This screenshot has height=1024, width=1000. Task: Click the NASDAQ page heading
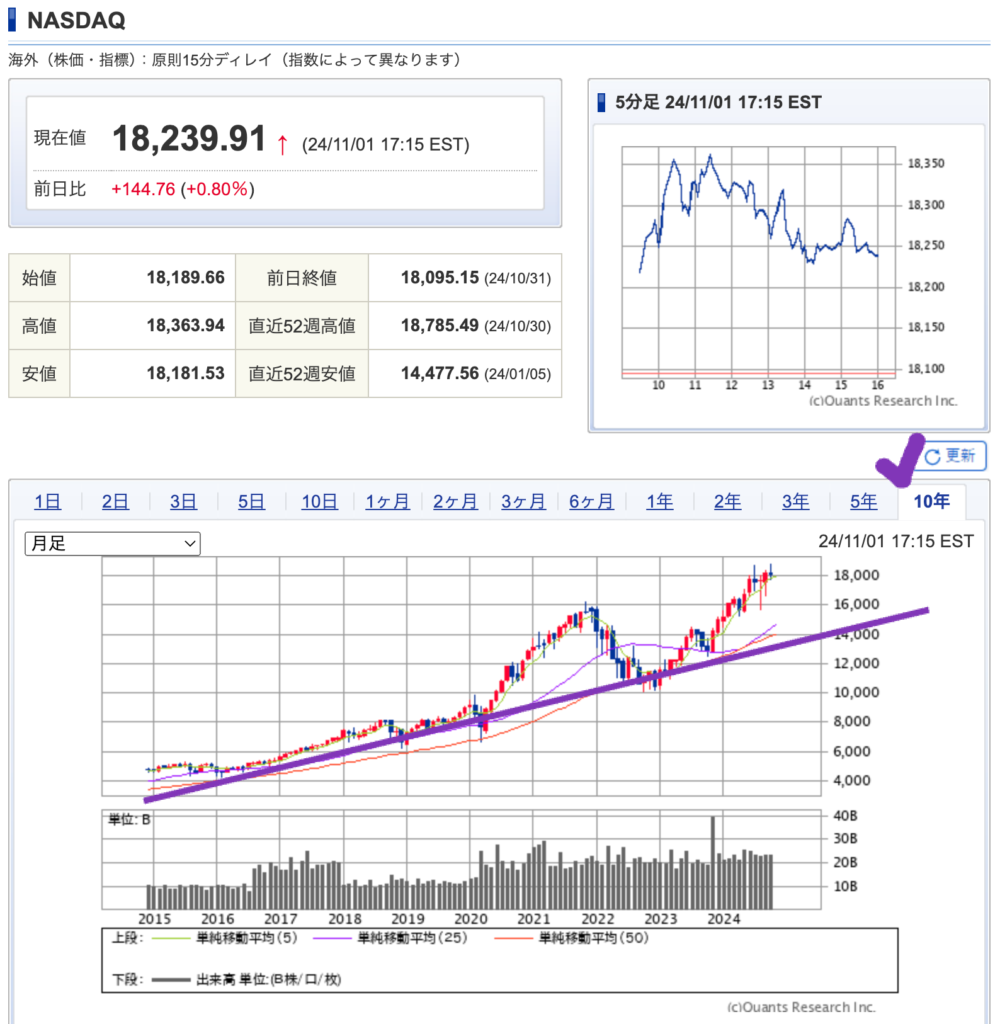click(x=76, y=20)
